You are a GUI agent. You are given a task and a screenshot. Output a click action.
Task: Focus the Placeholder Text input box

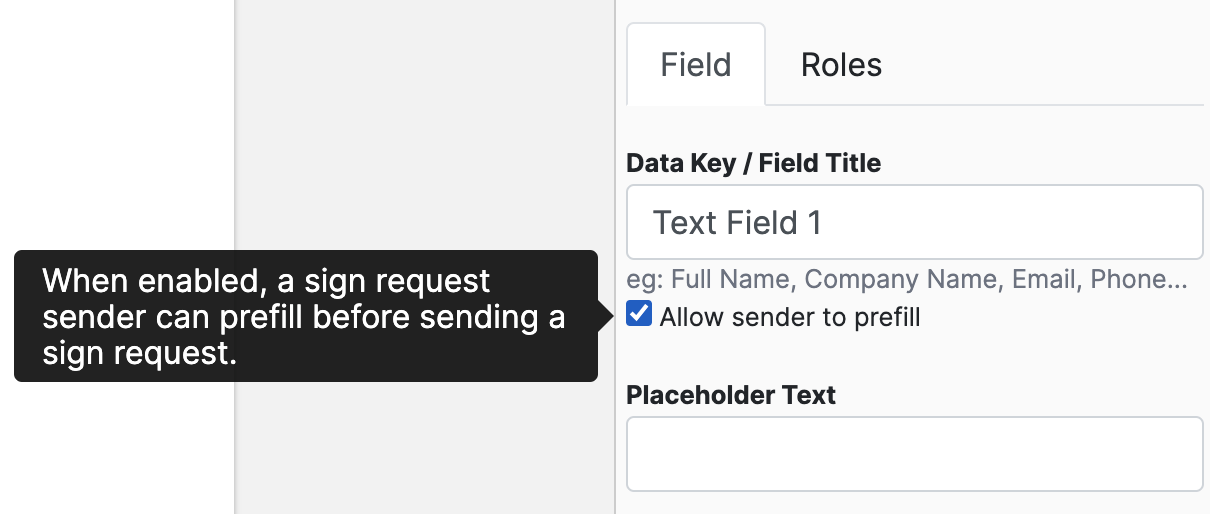tap(914, 453)
